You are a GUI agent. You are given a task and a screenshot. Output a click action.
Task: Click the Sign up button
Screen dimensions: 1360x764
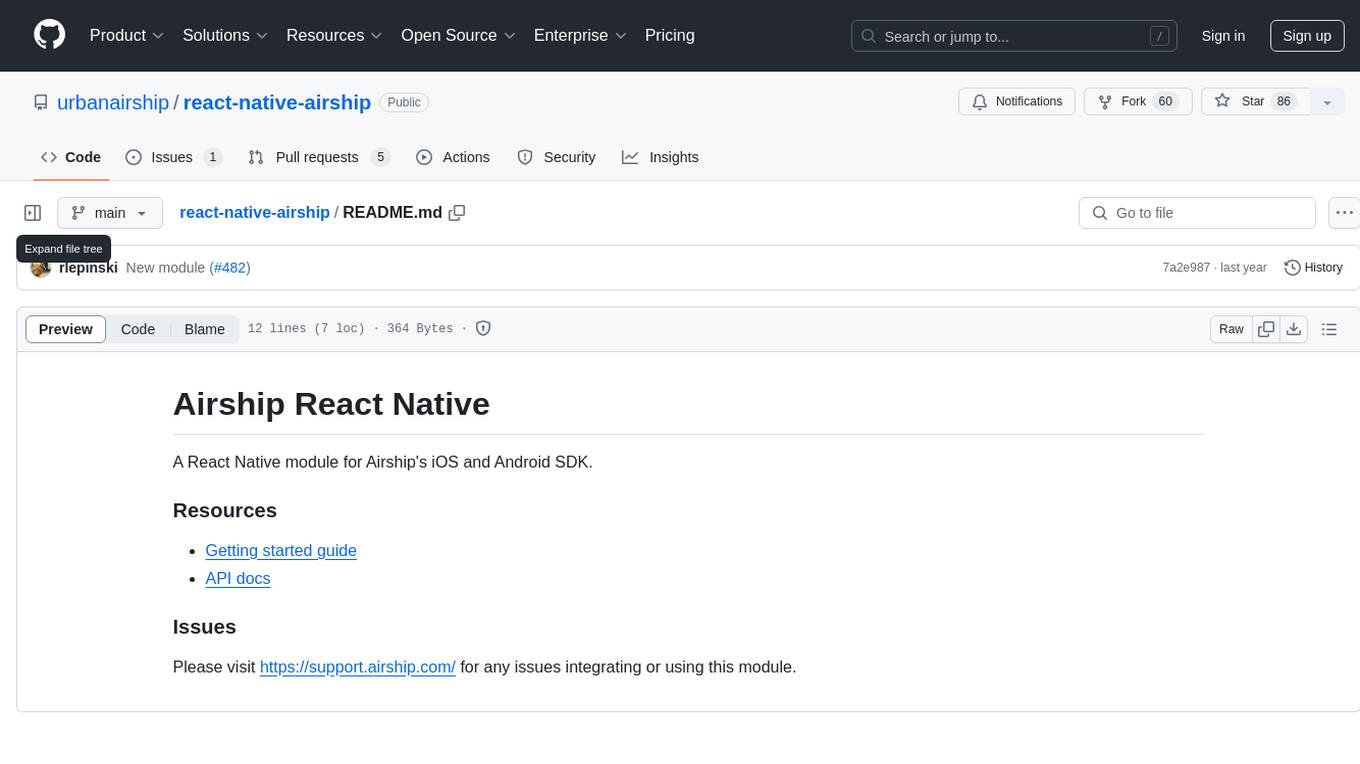click(1307, 36)
